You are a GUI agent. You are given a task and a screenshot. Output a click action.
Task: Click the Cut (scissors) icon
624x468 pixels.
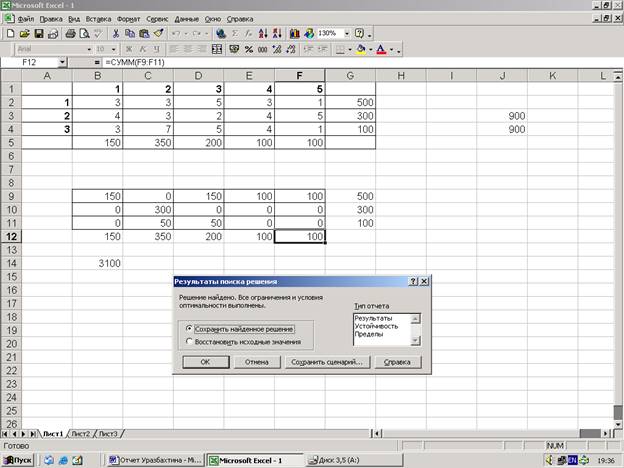coord(116,33)
